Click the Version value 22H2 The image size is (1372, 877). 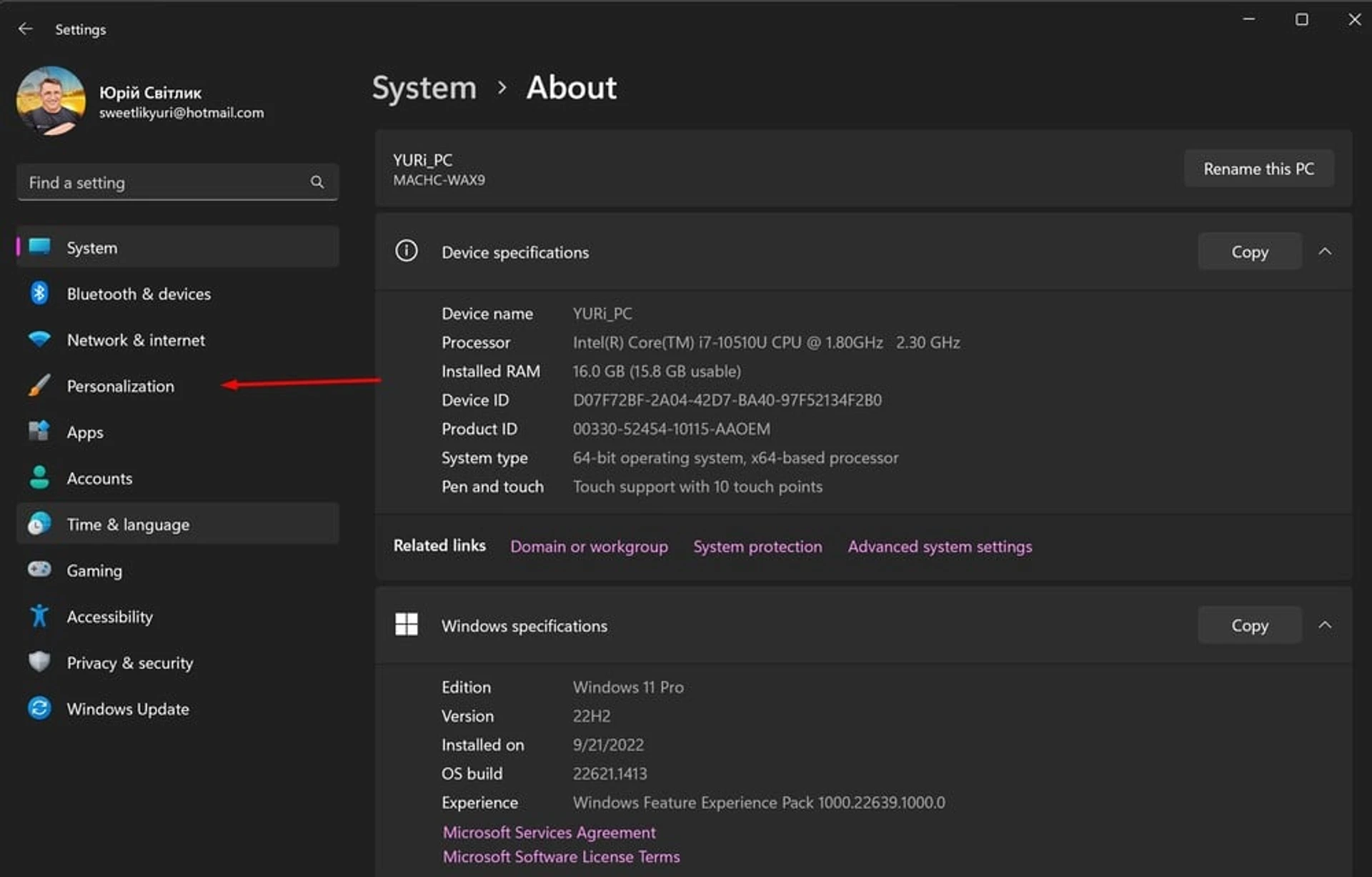tap(591, 716)
